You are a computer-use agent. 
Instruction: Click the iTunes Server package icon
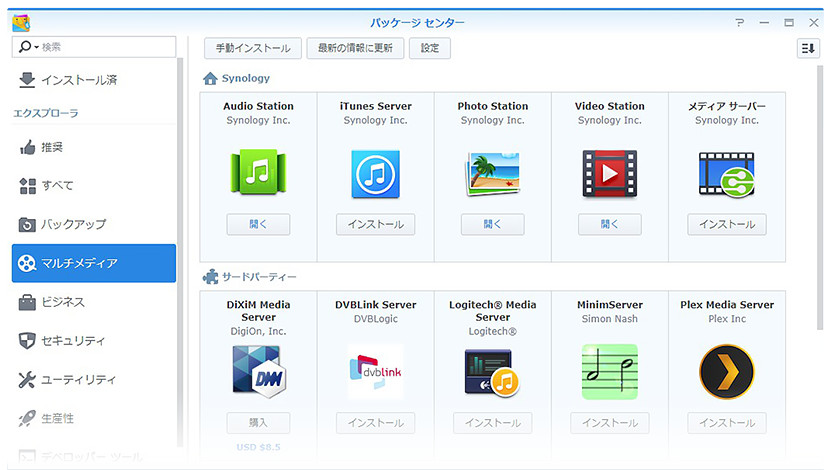(375, 173)
